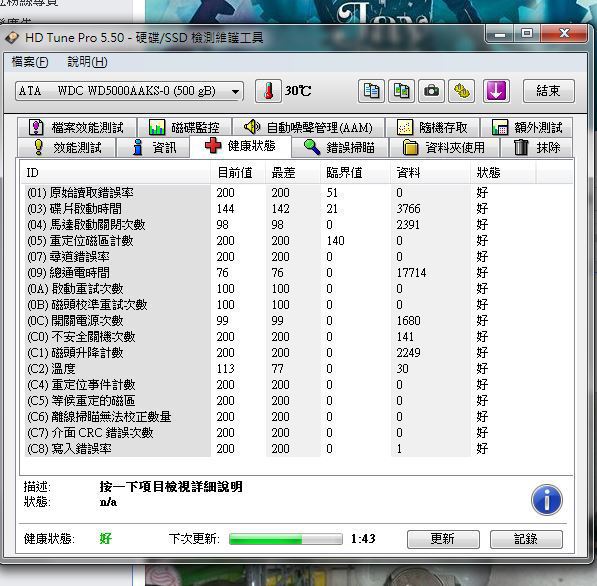Image resolution: width=597 pixels, height=586 pixels.
Task: Switch to the 磁碟監控 tab
Action: (184, 127)
